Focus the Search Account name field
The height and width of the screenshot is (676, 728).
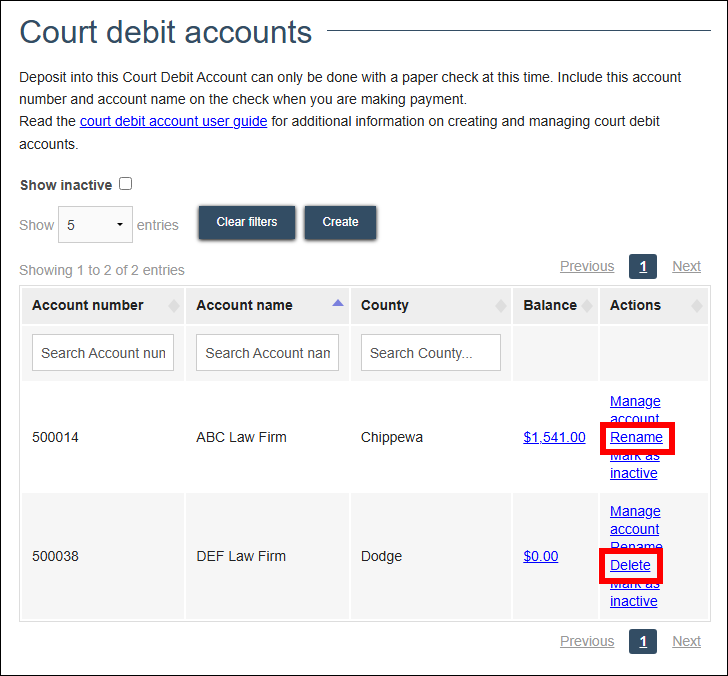tap(267, 353)
